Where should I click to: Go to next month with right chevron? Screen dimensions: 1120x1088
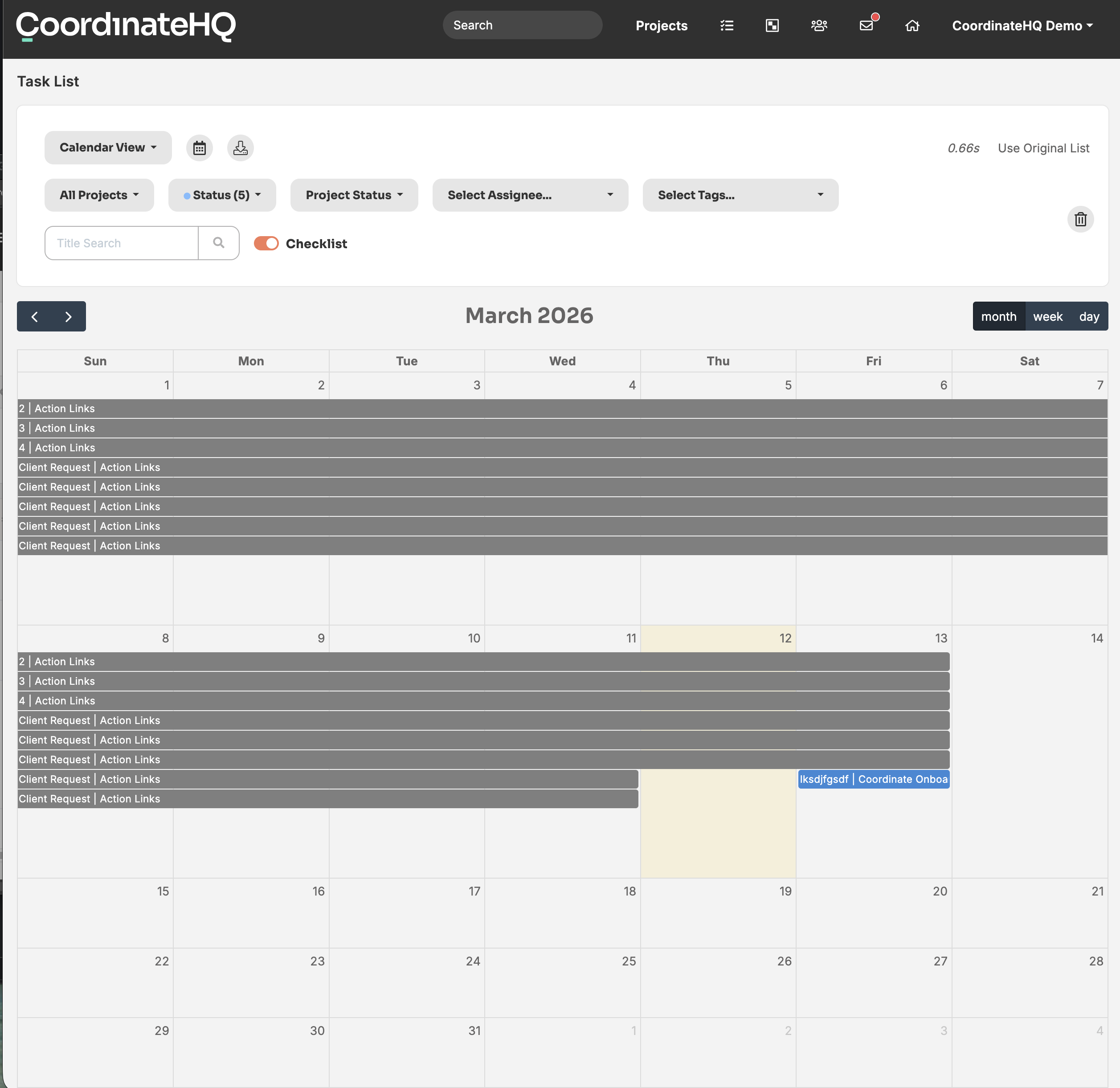[69, 317]
